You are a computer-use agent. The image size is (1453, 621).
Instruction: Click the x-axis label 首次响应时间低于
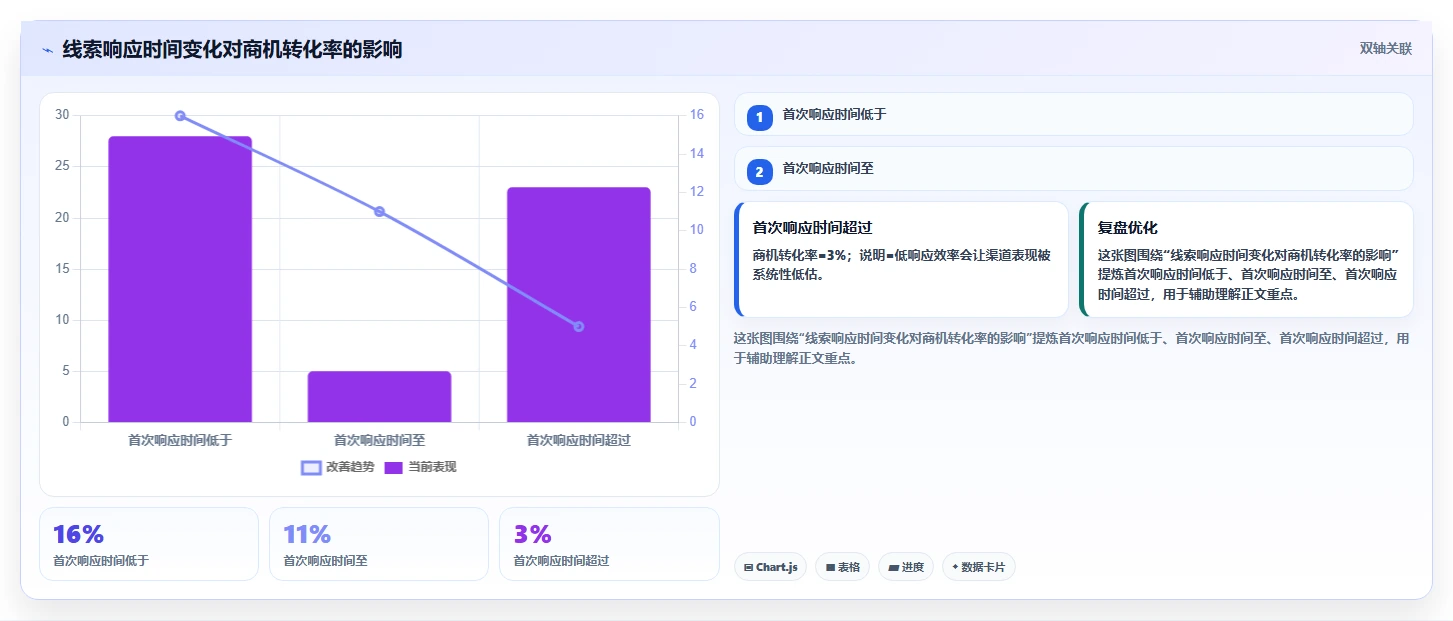(x=180, y=439)
